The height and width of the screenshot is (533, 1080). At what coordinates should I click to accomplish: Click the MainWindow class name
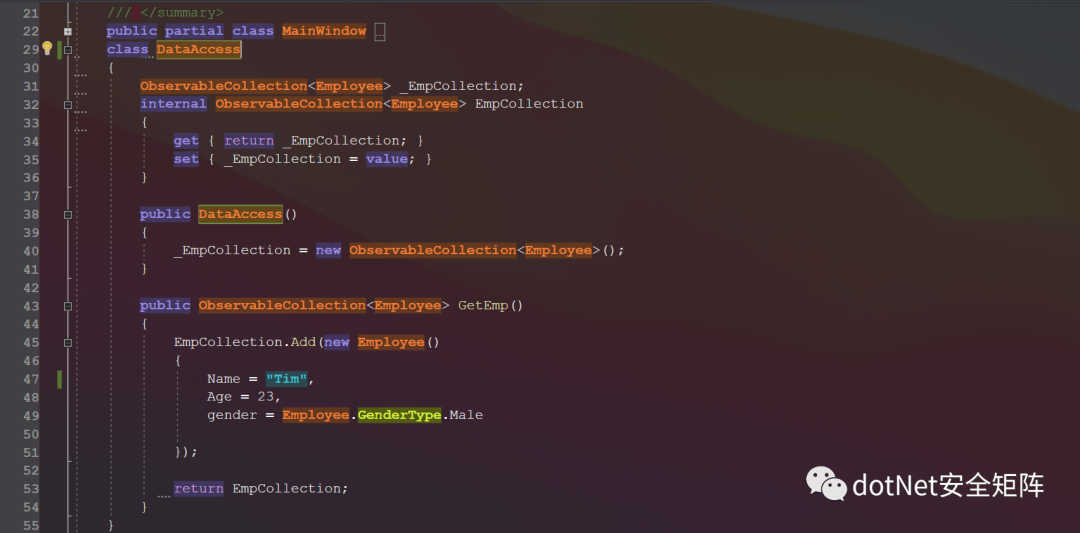click(x=324, y=31)
